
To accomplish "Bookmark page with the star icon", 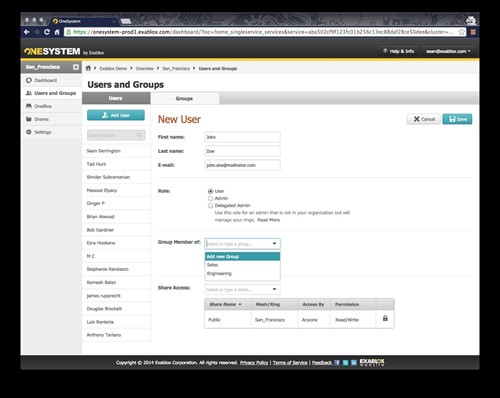I will (x=462, y=32).
